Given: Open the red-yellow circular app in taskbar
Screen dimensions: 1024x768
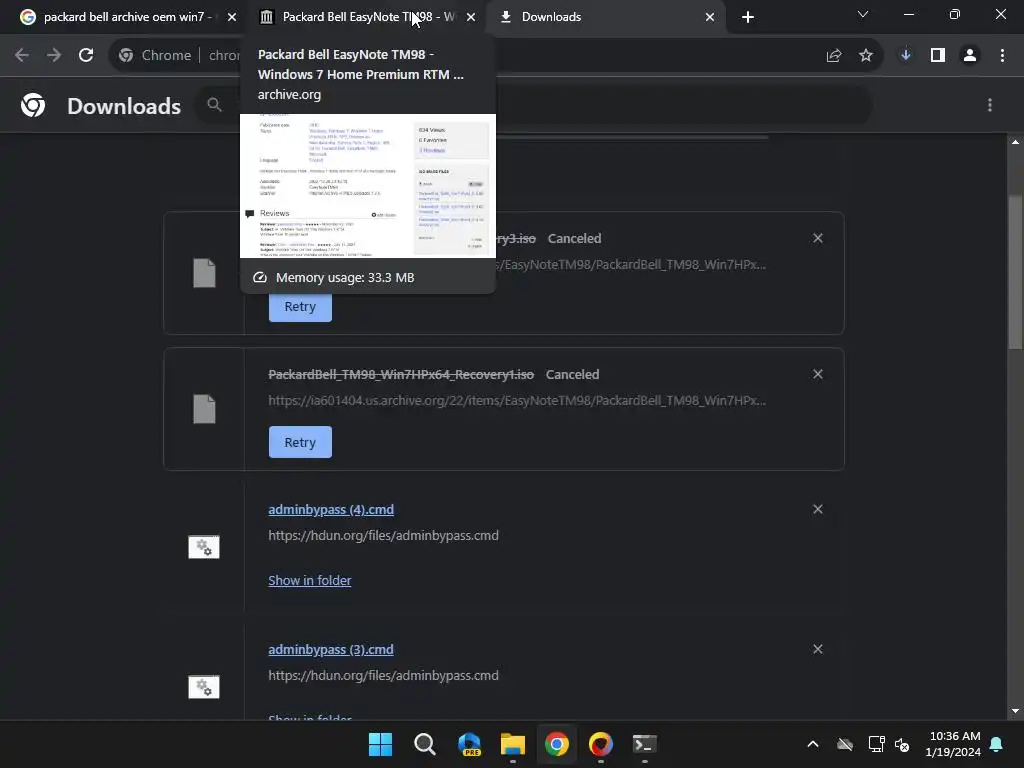Looking at the screenshot, I should [601, 744].
